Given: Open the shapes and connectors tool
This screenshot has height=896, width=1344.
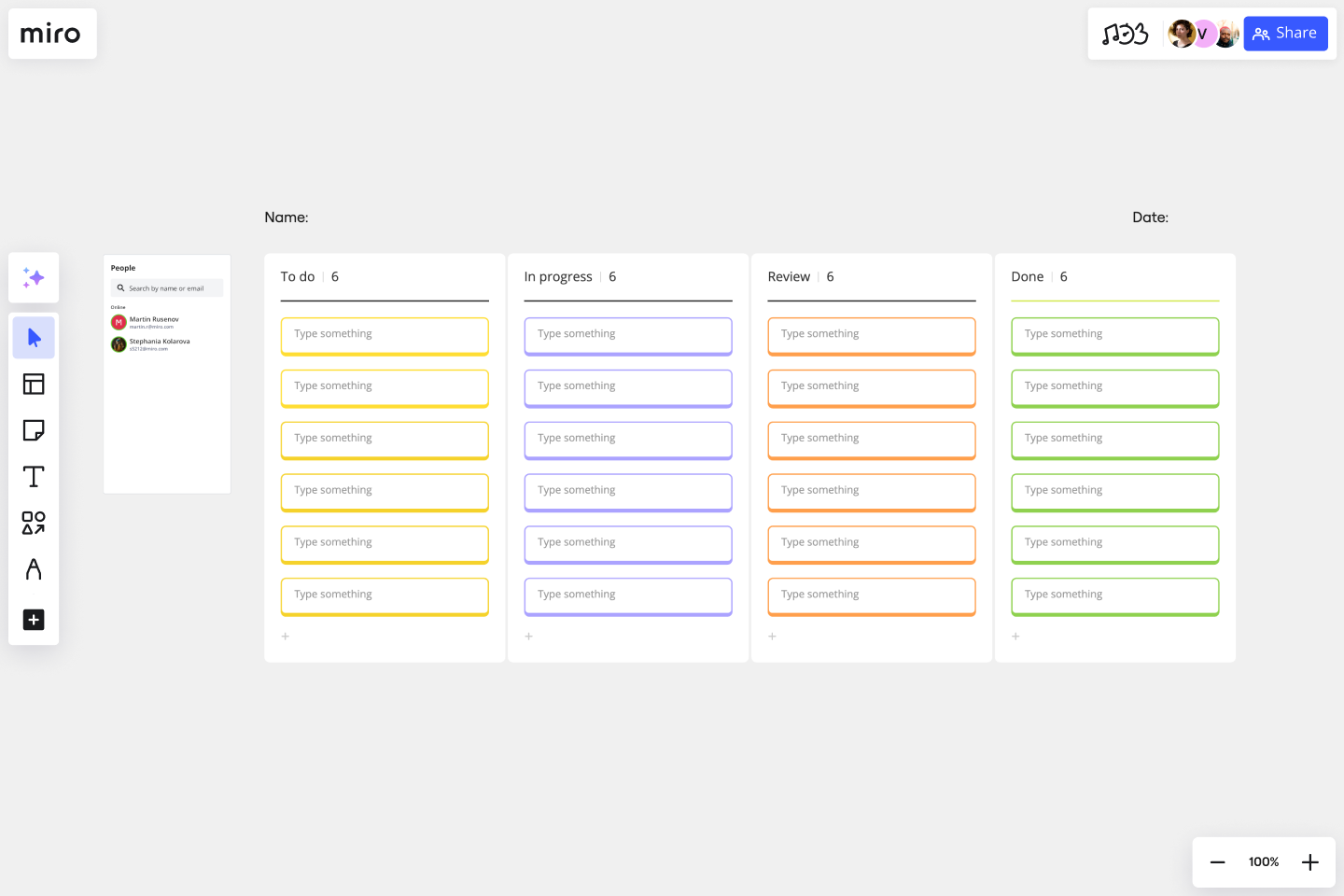Looking at the screenshot, I should click(x=34, y=524).
